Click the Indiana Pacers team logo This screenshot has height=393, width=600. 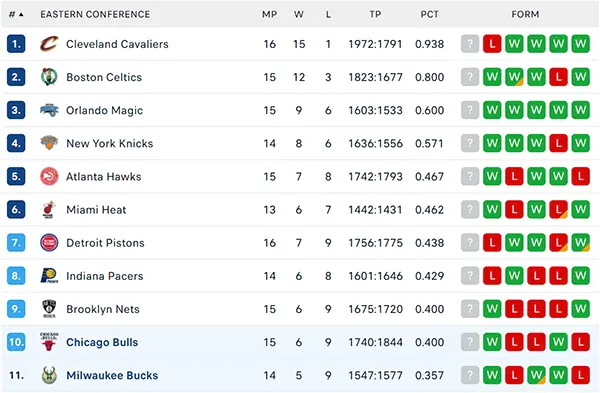pos(49,276)
